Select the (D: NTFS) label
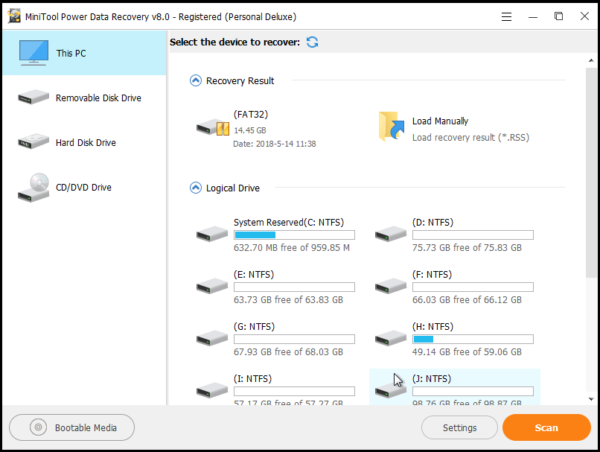 (x=433, y=222)
